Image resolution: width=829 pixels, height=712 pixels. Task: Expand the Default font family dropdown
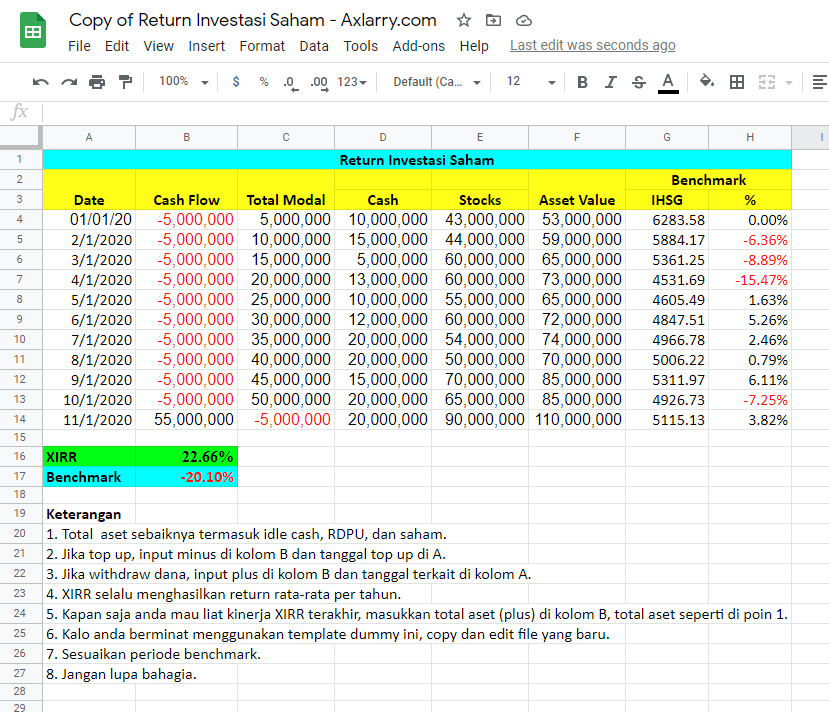point(437,82)
